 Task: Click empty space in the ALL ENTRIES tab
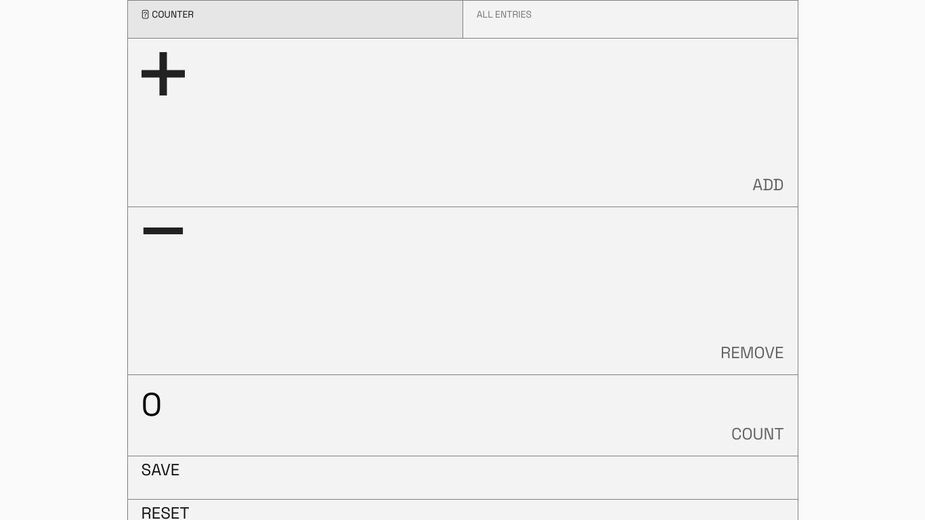click(x=661, y=19)
